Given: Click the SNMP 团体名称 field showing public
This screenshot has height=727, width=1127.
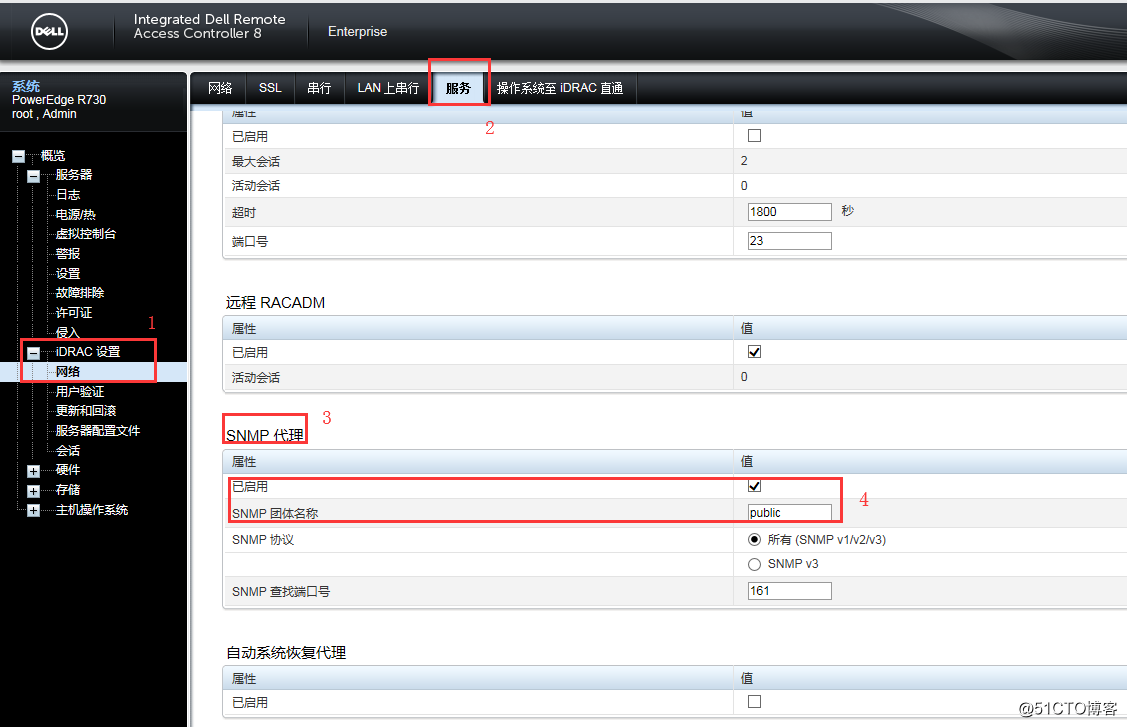Looking at the screenshot, I should (x=789, y=513).
